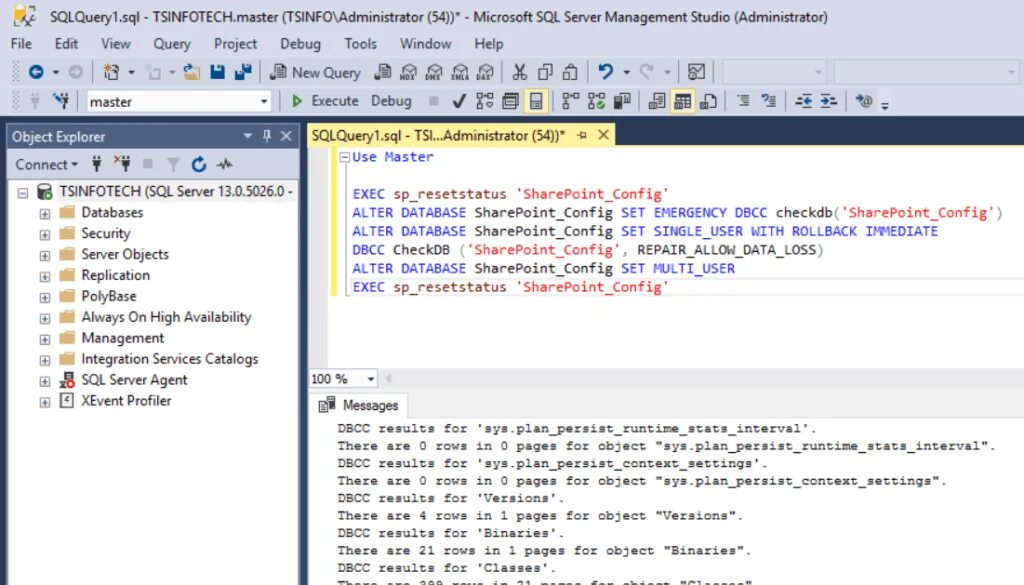Open the Edit menu
The width and height of the screenshot is (1024, 585).
[x=66, y=44]
